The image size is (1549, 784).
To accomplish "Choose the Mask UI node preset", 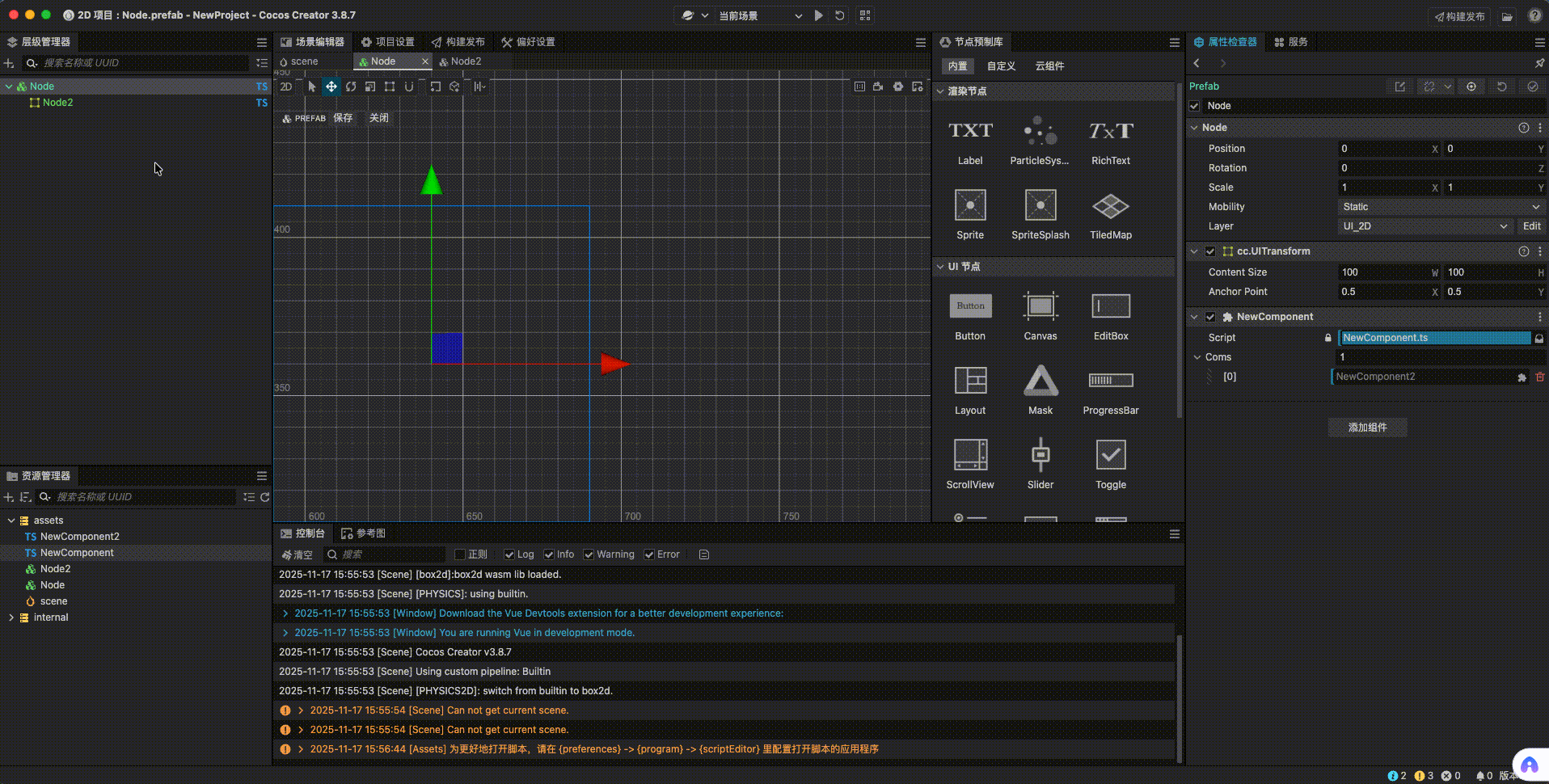I will pyautogui.click(x=1040, y=390).
